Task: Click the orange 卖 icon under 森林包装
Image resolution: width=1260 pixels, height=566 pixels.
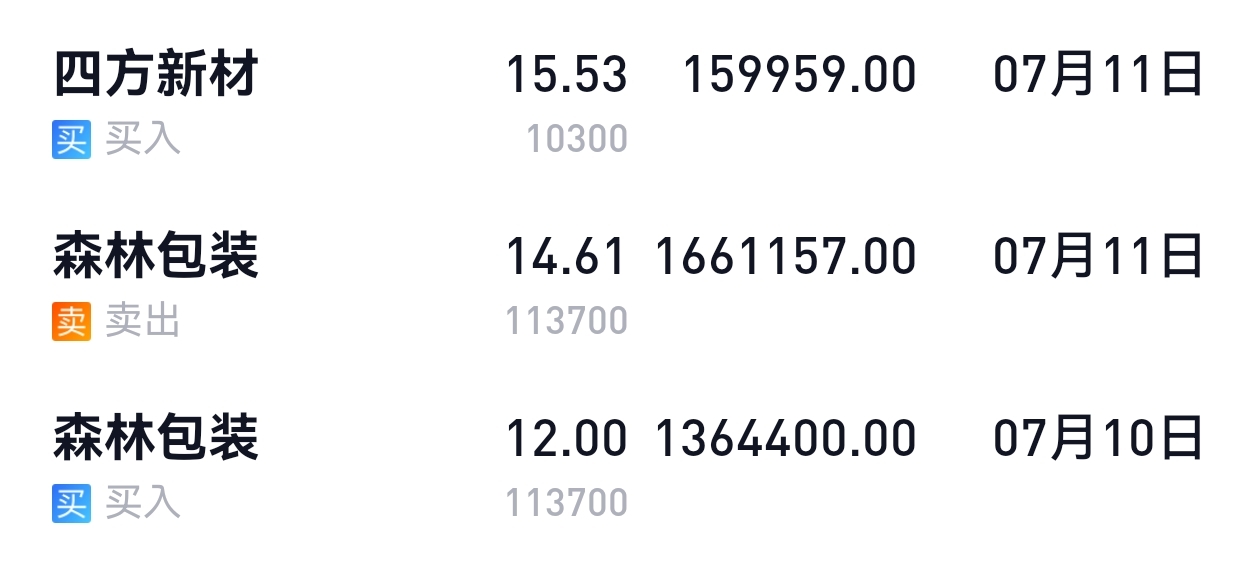Action: [x=71, y=321]
